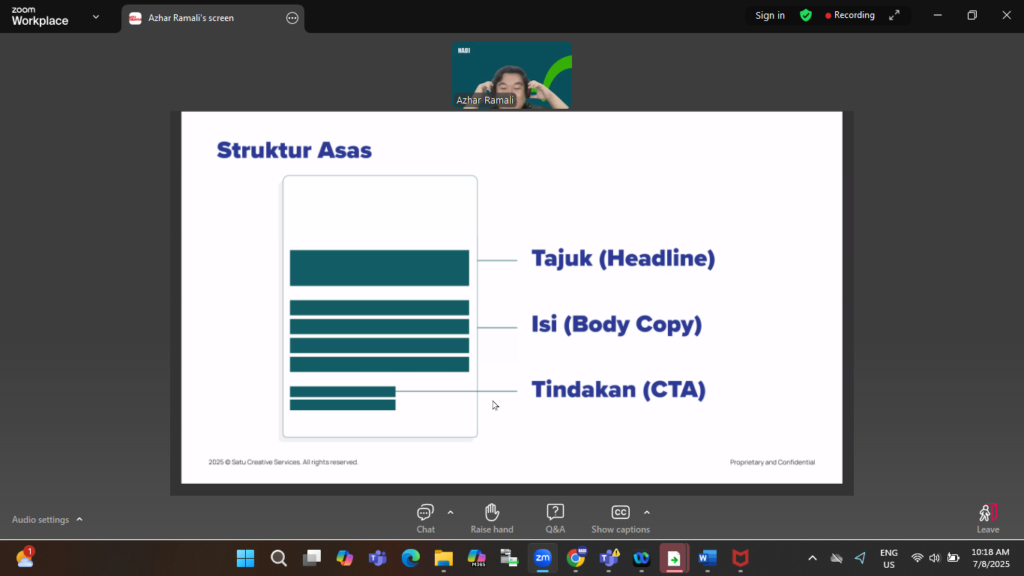Select Azhar Ramali's video thumbnail

coord(511,75)
